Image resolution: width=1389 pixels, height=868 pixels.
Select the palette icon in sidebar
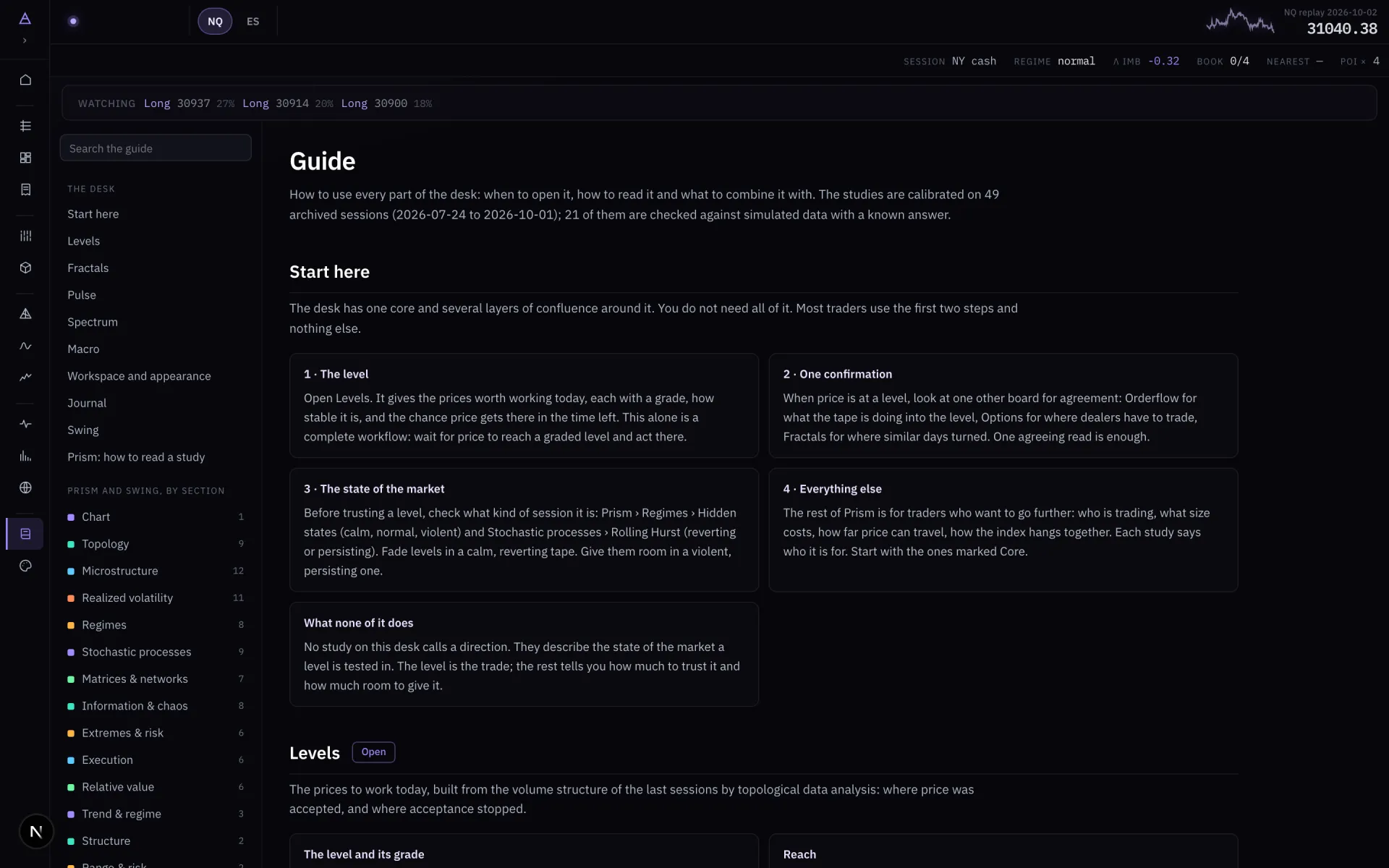pos(25,566)
